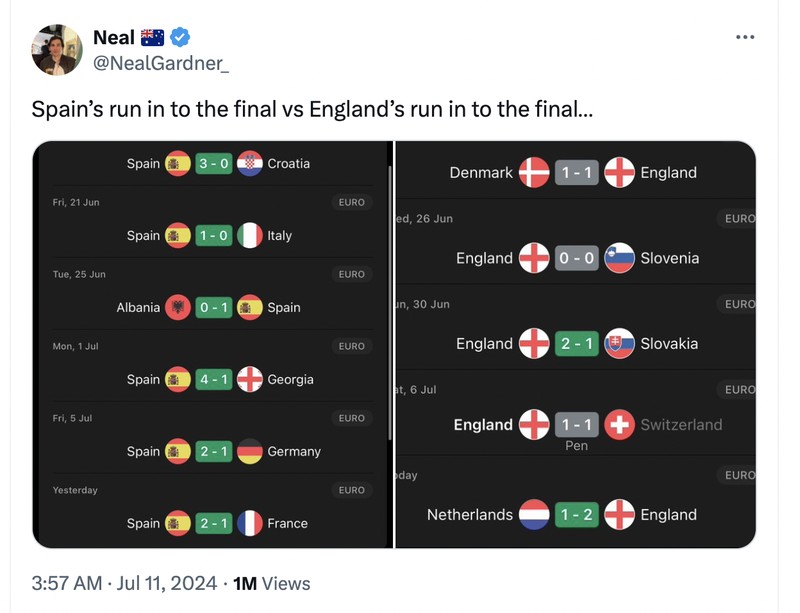This screenshot has height=613, width=800.
Task: Click the Albania flag in the 0-1 Spain row
Action: (x=180, y=308)
